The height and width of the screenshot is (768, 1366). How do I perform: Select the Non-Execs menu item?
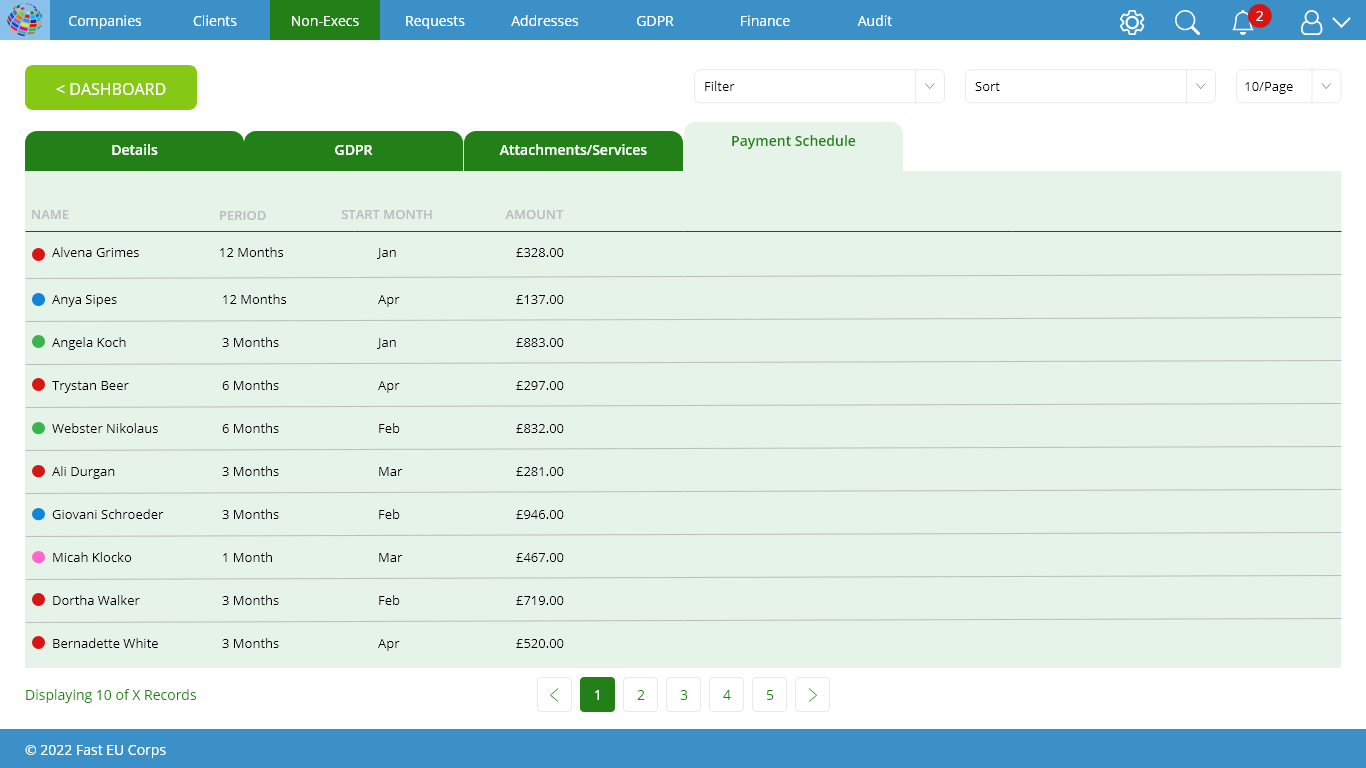325,21
